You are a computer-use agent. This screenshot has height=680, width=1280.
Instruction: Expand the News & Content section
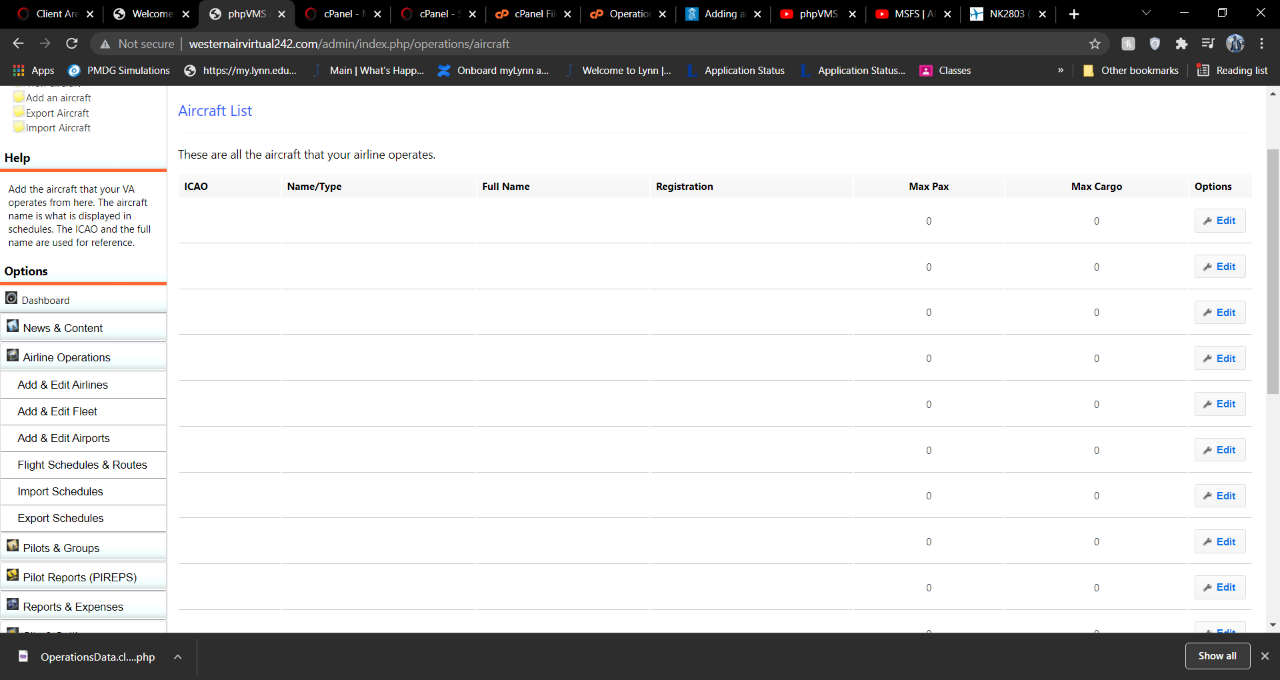point(83,328)
